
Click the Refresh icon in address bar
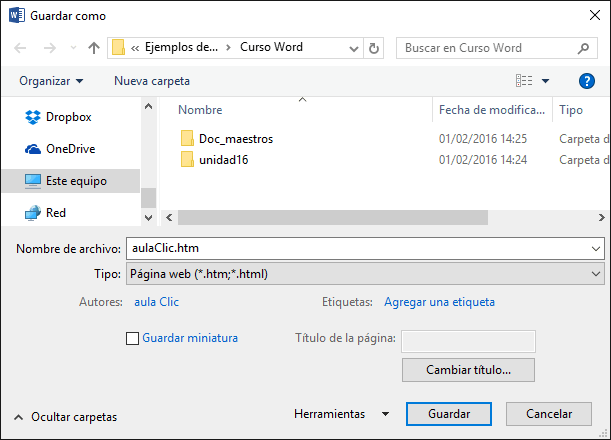tap(374, 48)
